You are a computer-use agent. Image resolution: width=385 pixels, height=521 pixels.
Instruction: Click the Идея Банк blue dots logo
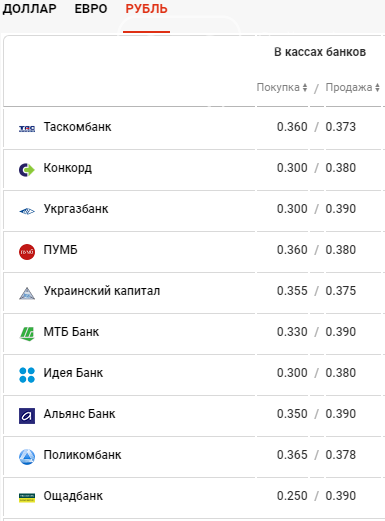point(27,375)
